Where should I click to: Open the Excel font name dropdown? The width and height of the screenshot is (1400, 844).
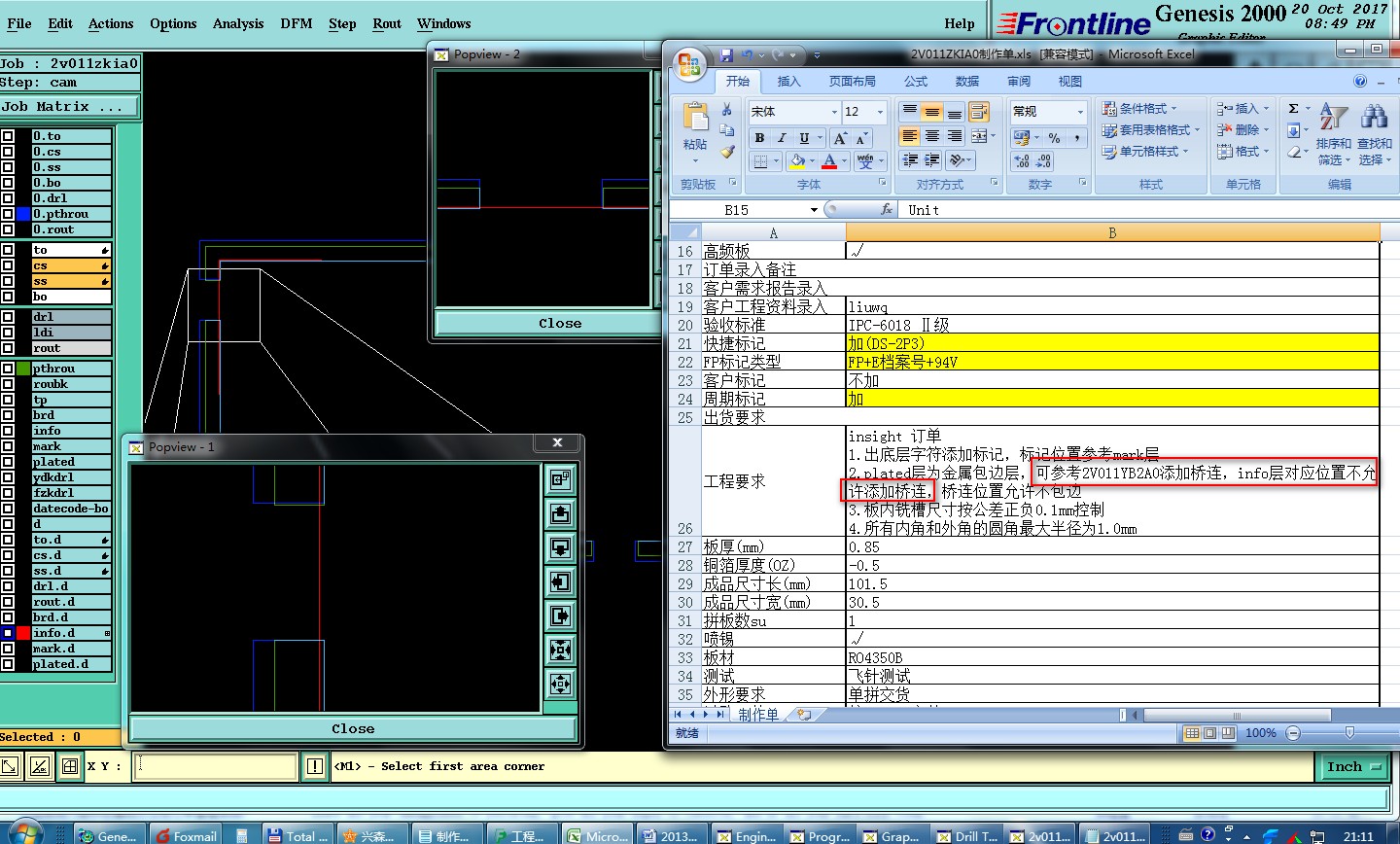pos(833,112)
